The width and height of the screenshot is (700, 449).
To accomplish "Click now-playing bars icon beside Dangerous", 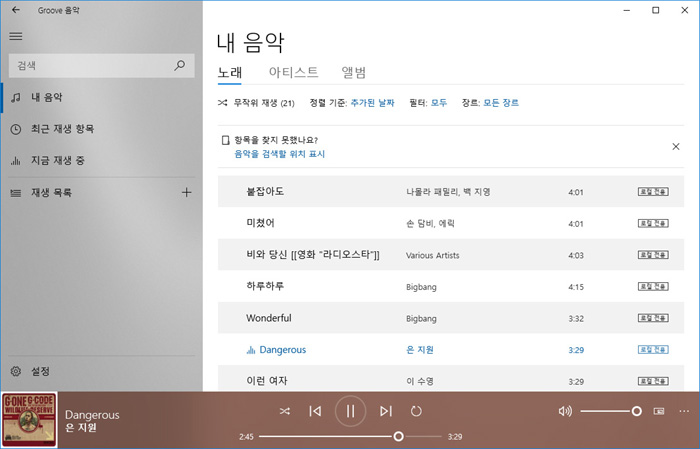I will click(250, 350).
